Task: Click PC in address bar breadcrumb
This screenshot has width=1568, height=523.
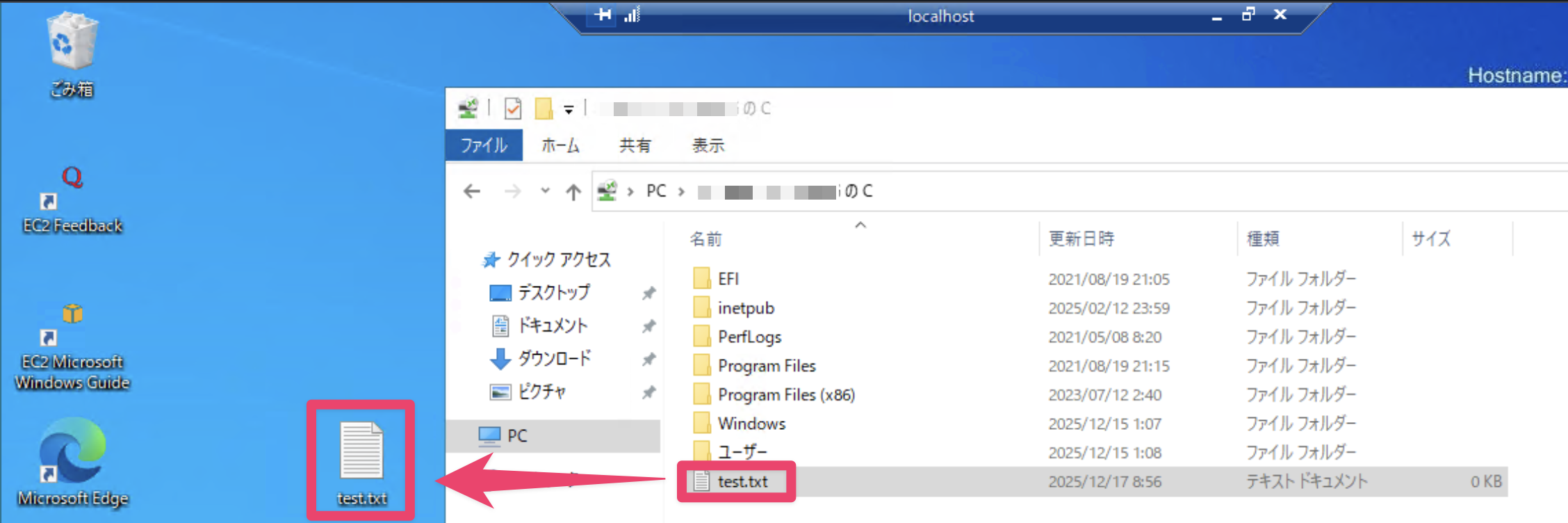Action: point(656,191)
